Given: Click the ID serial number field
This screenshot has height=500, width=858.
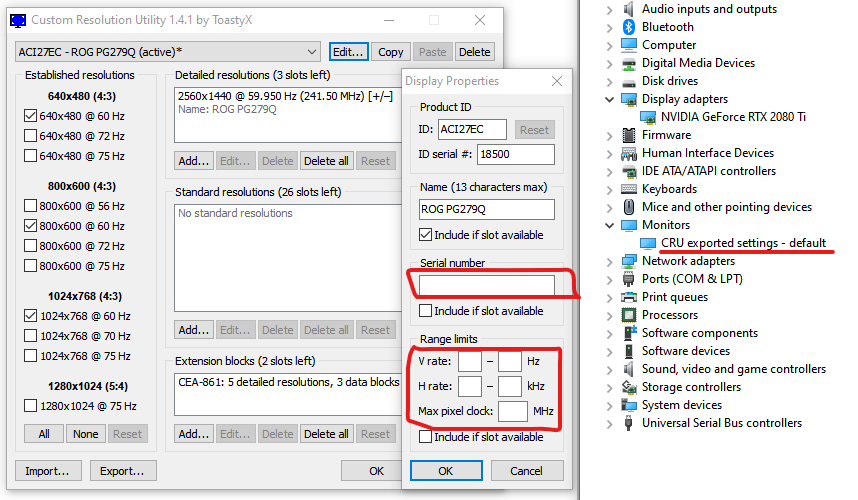Looking at the screenshot, I should (x=515, y=154).
